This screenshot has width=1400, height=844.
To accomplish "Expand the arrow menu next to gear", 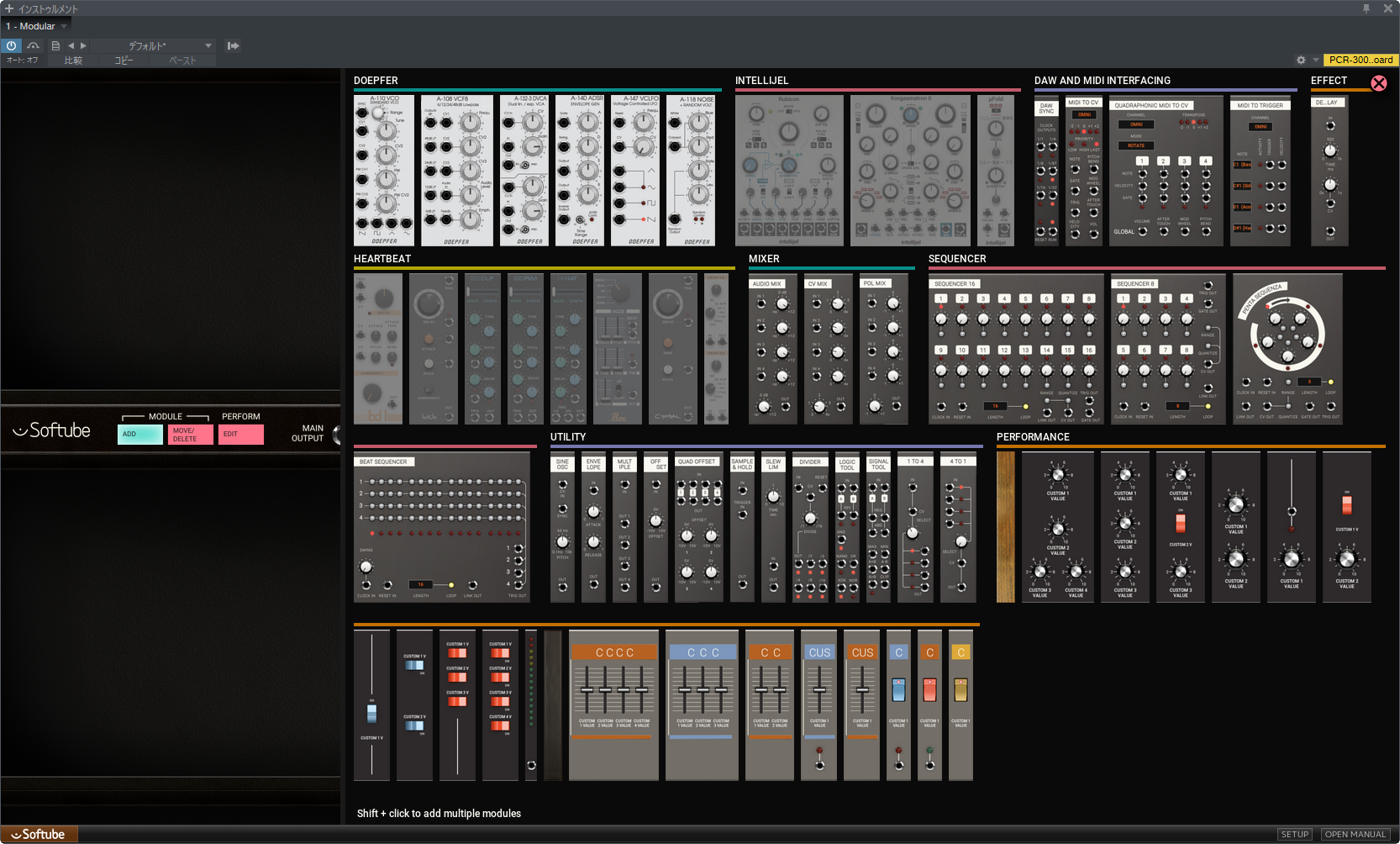I will [1316, 60].
